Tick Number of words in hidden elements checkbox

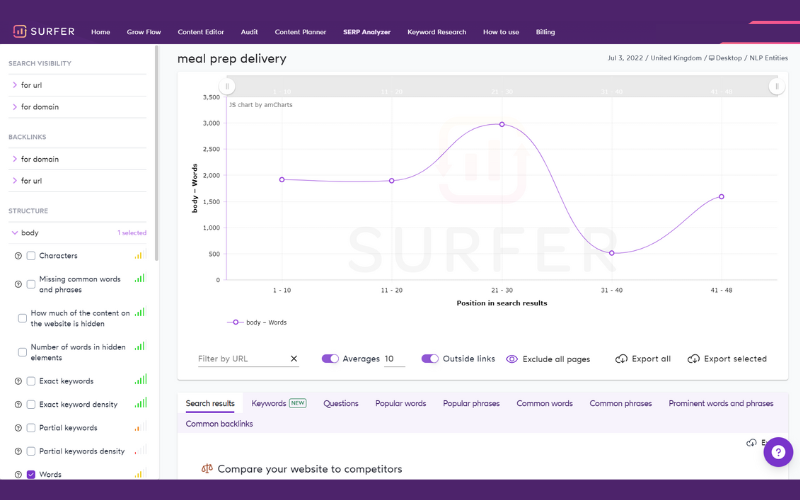22,352
